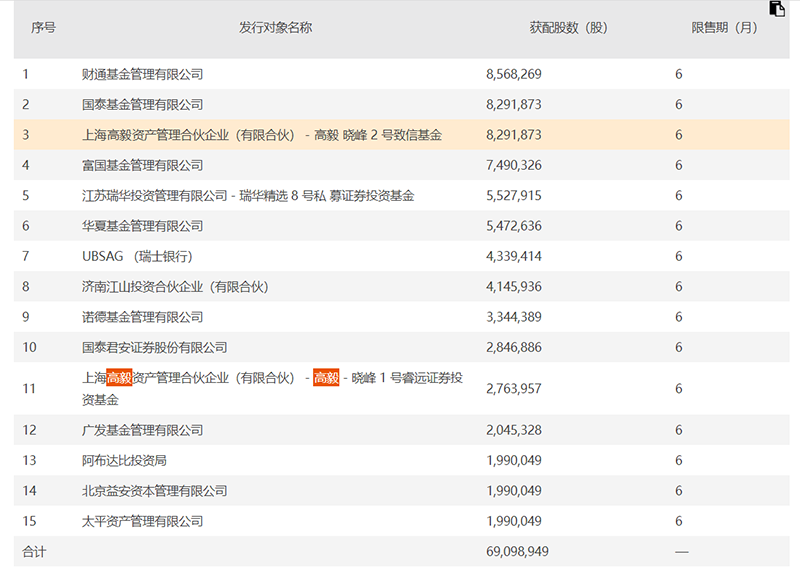Viewport: 800px width, 576px height.
Task: Select the 序号 column header
Action: (x=43, y=28)
